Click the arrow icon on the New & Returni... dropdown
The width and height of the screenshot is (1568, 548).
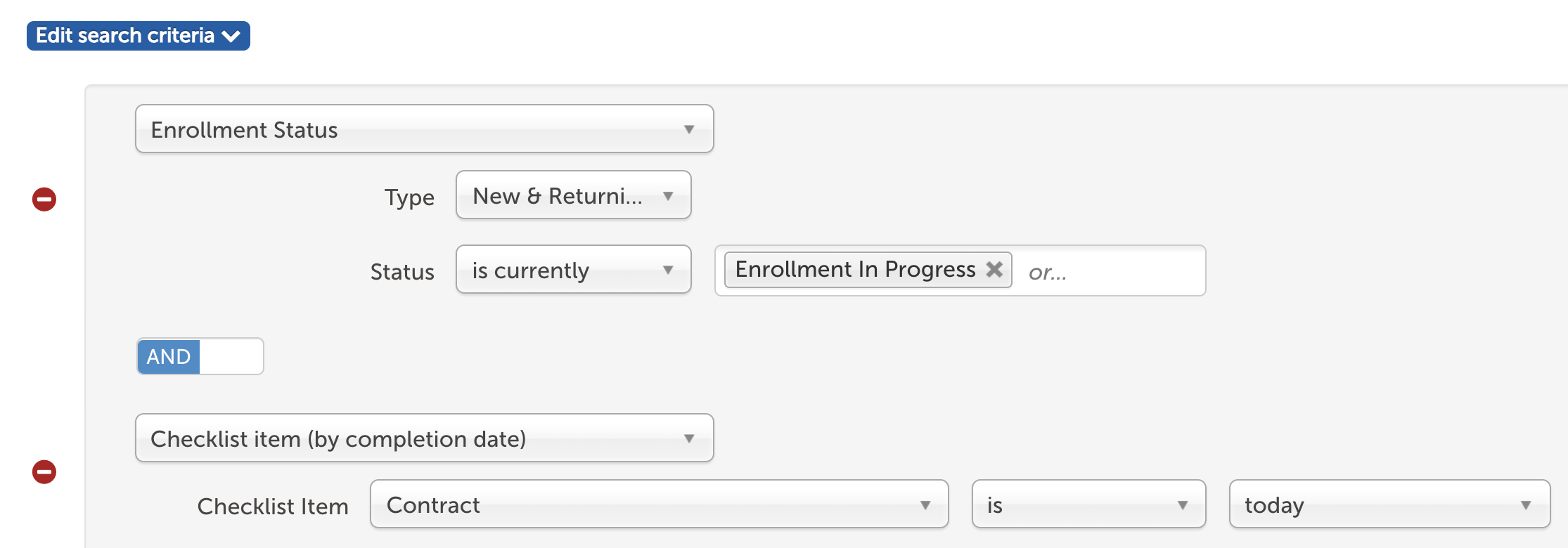point(668,196)
